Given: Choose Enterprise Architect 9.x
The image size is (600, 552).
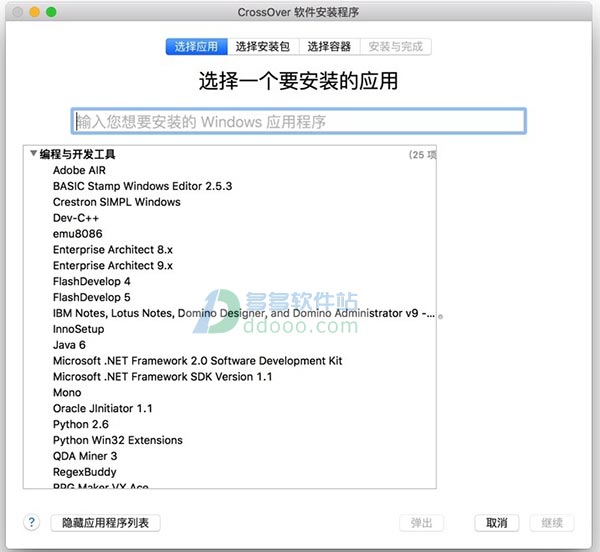Looking at the screenshot, I should point(113,265).
